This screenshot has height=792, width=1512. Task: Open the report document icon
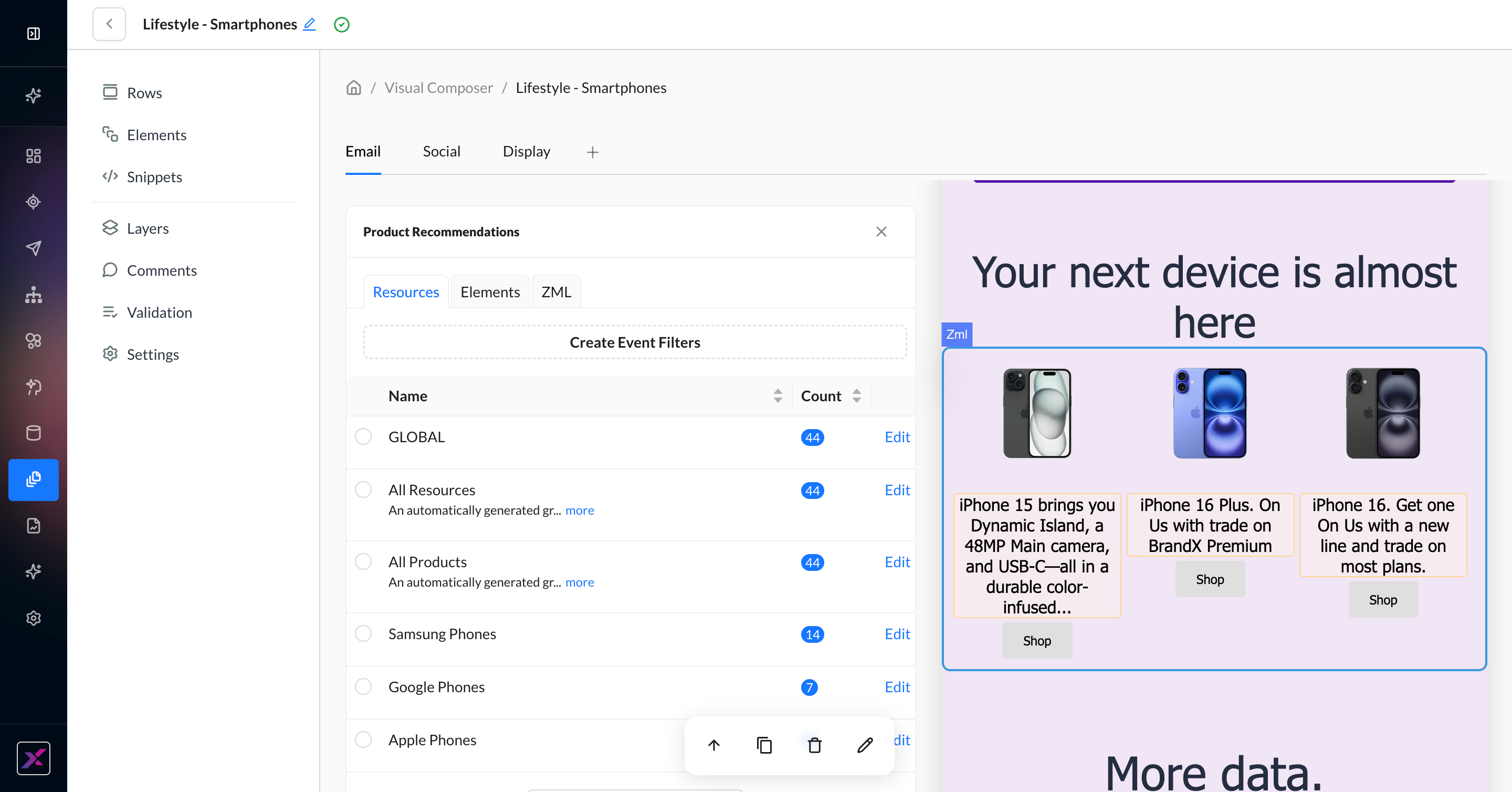34,525
